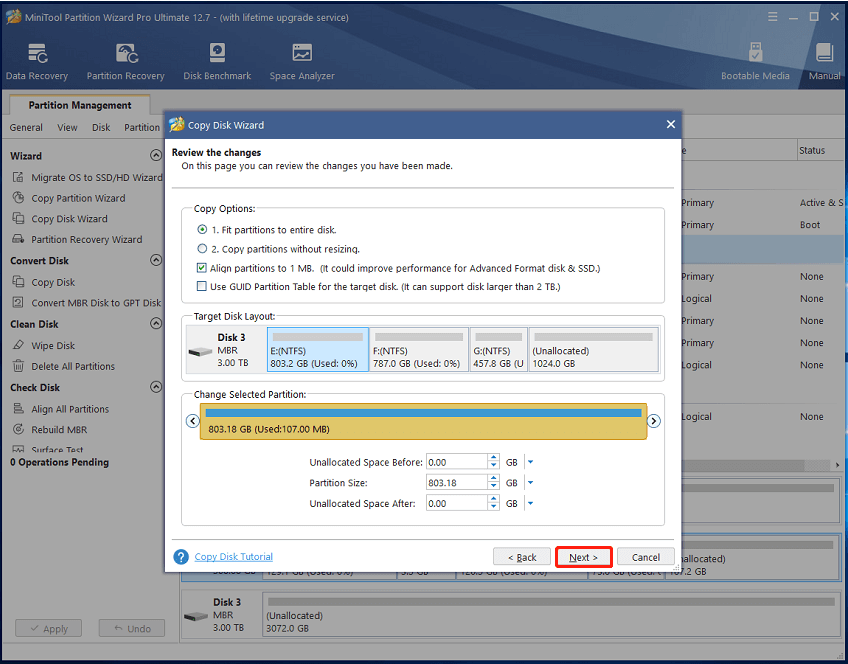The image size is (848, 664).
Task: Open the Bootable Media builder
Action: 755,62
